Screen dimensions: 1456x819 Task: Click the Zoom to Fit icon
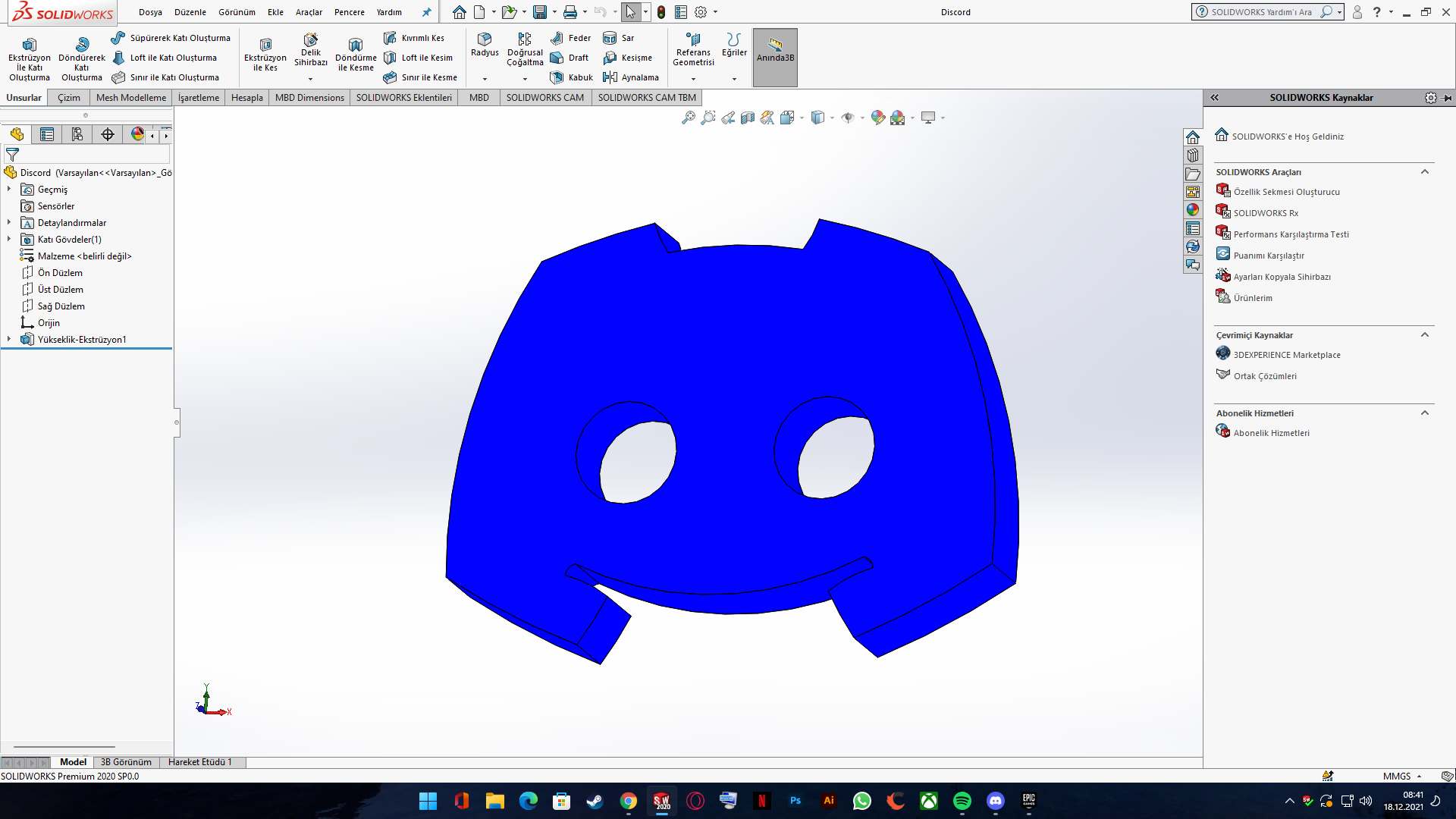[689, 118]
